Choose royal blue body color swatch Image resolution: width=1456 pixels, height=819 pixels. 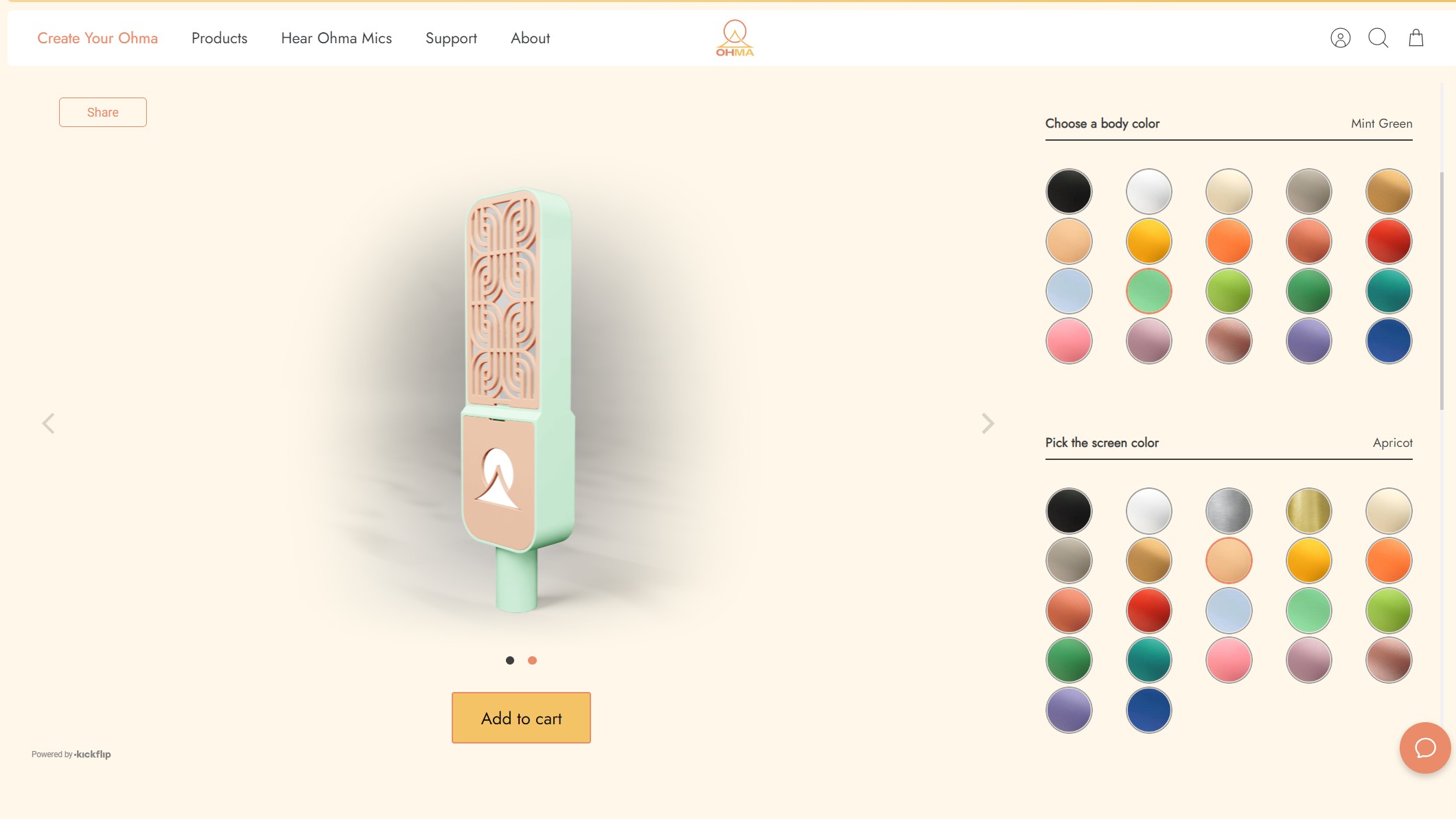1389,341
